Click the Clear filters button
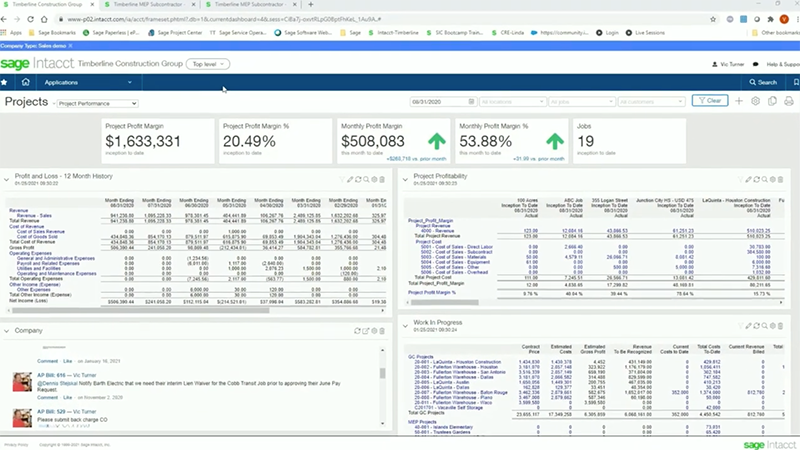This screenshot has height=450, width=800. pos(710,101)
